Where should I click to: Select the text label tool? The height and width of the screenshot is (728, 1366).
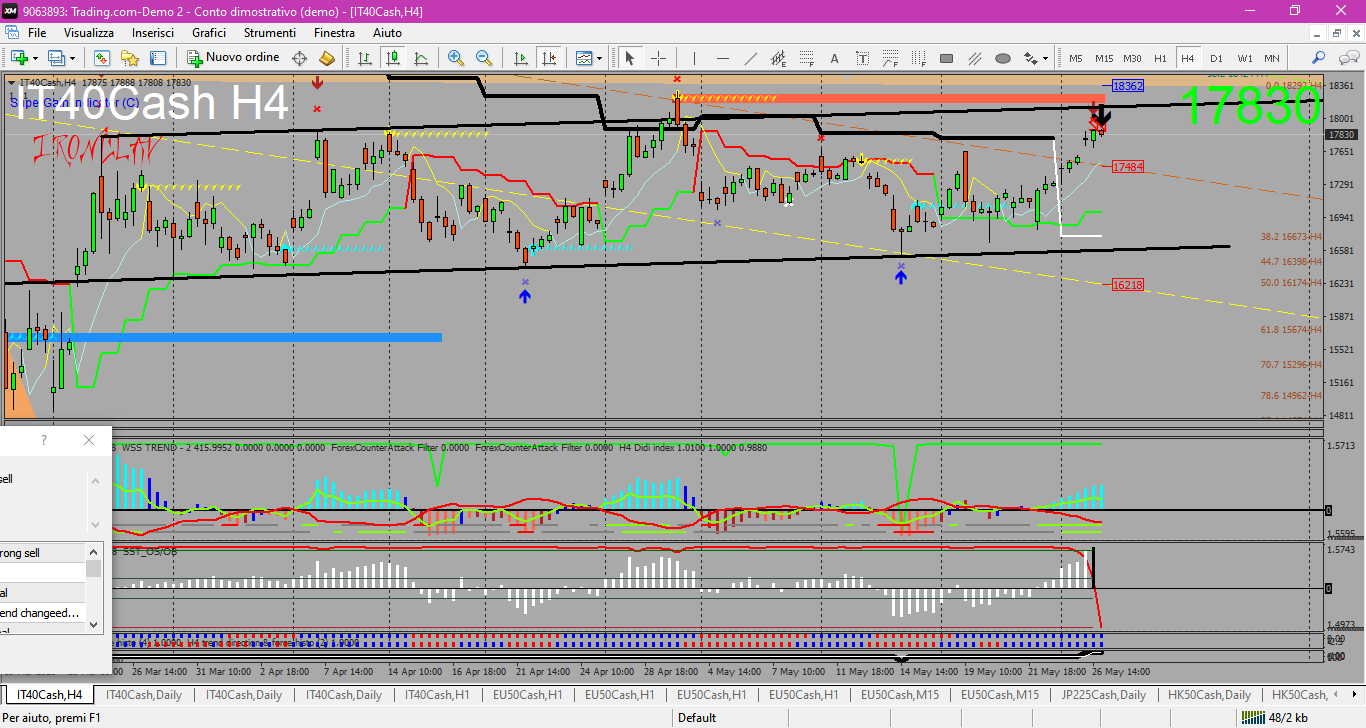863,58
